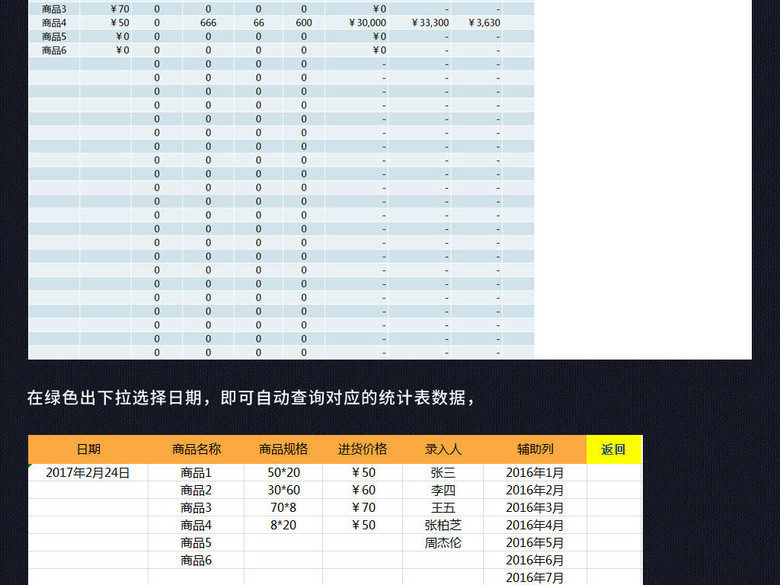
Task: Click the 录入人 column header
Action: (x=443, y=450)
